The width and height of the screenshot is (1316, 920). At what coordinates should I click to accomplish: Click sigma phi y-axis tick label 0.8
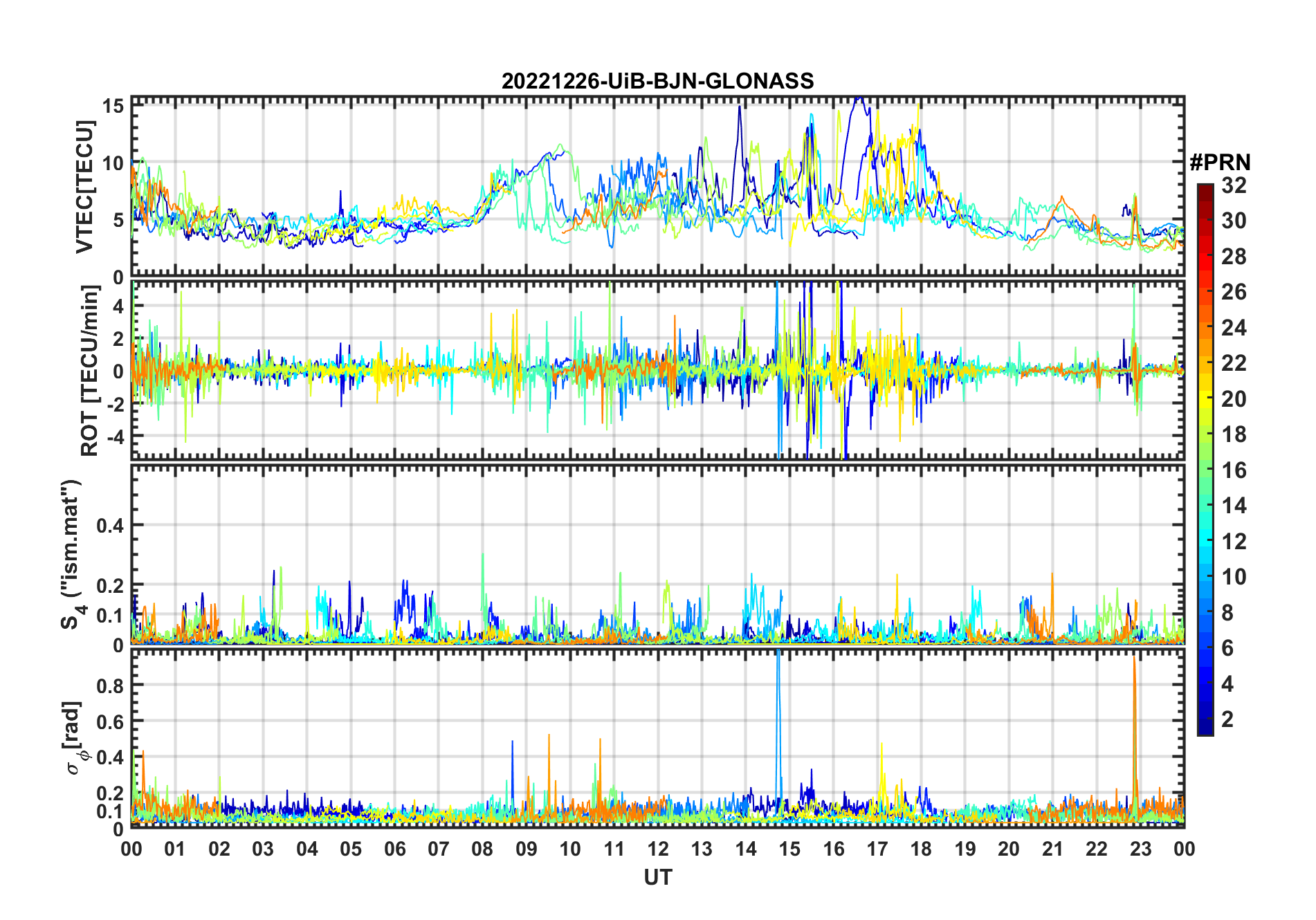click(x=110, y=686)
